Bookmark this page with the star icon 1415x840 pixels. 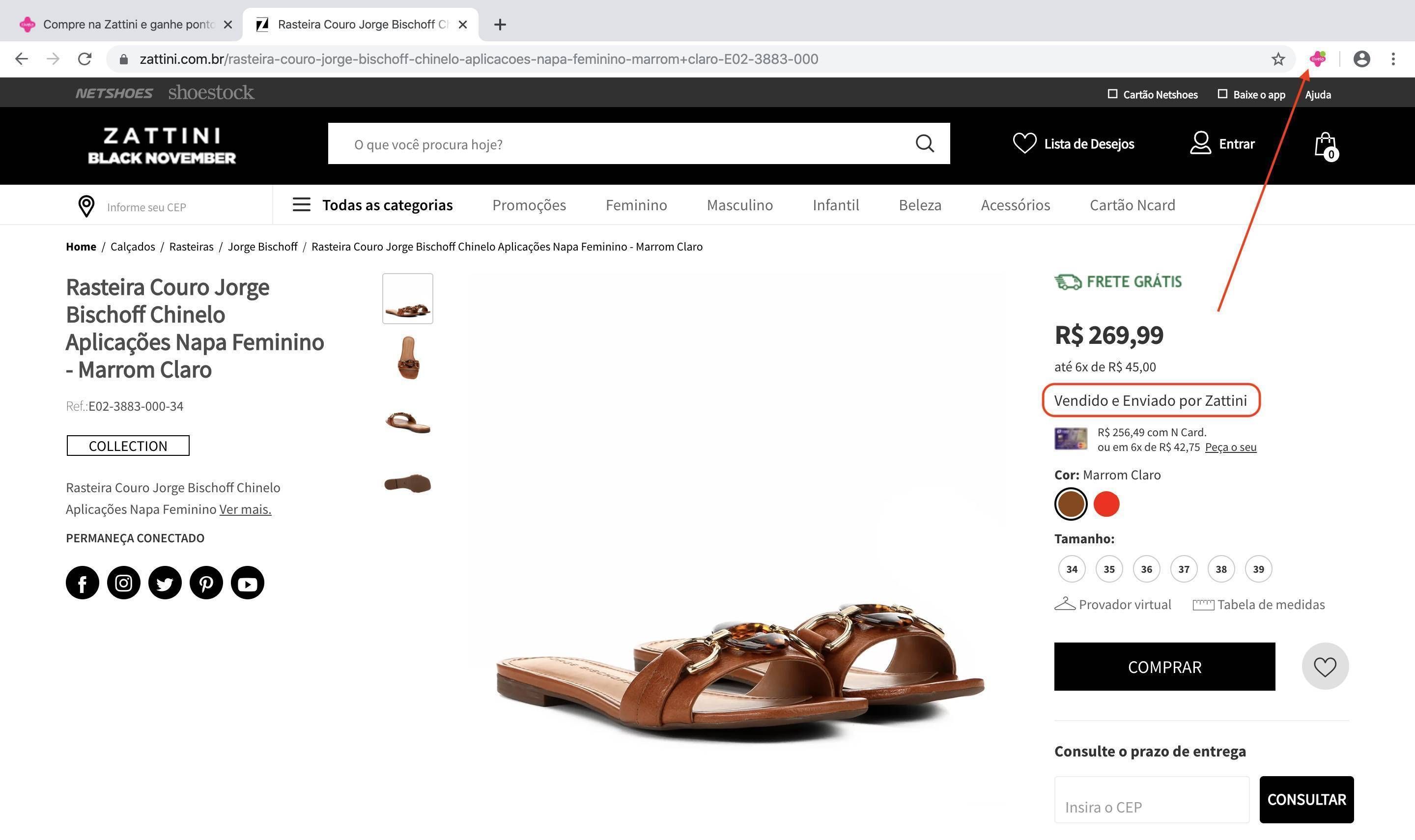(1278, 59)
